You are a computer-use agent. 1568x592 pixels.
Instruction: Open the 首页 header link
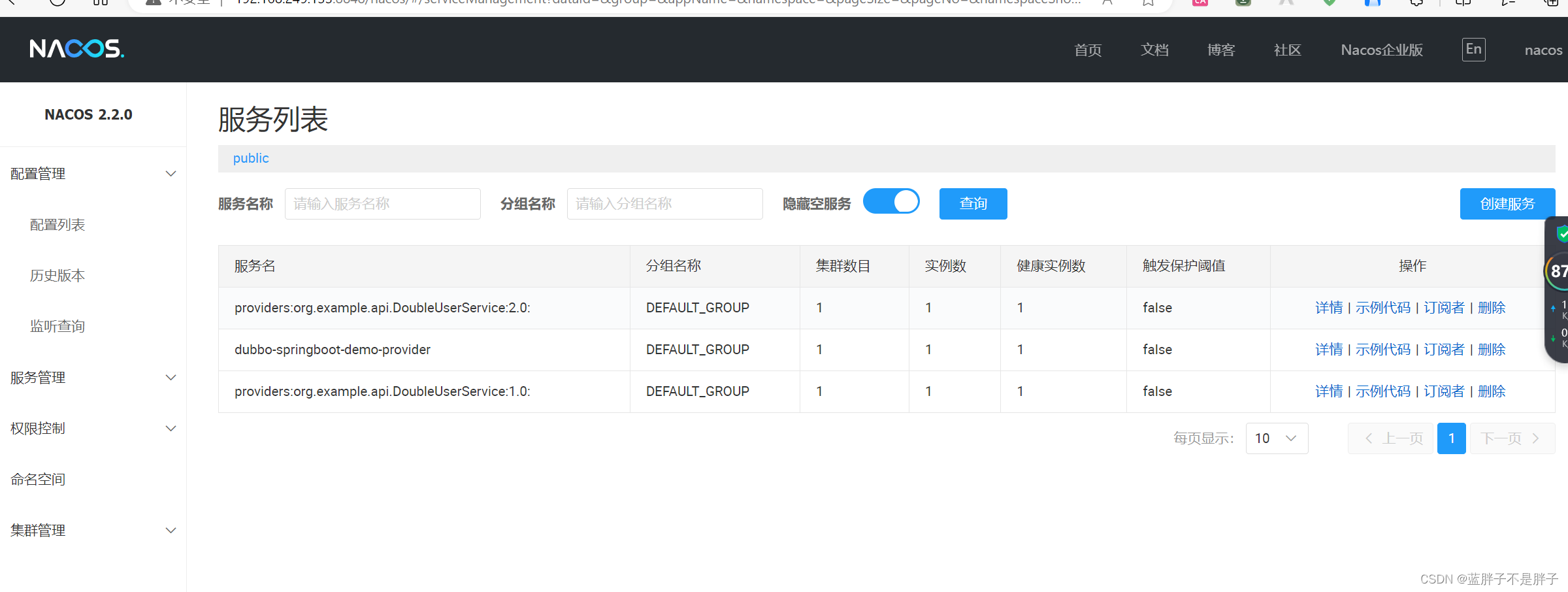(x=1088, y=50)
